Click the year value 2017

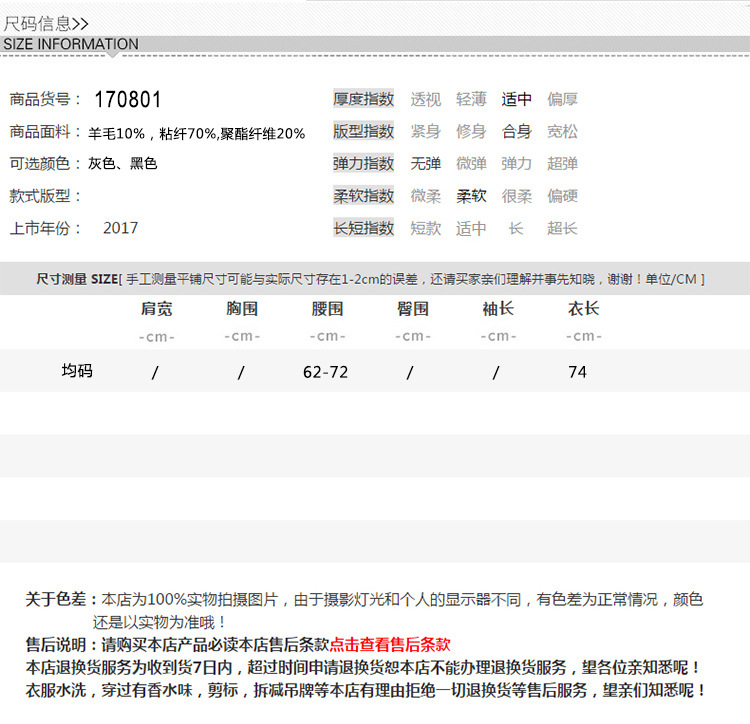pos(121,228)
